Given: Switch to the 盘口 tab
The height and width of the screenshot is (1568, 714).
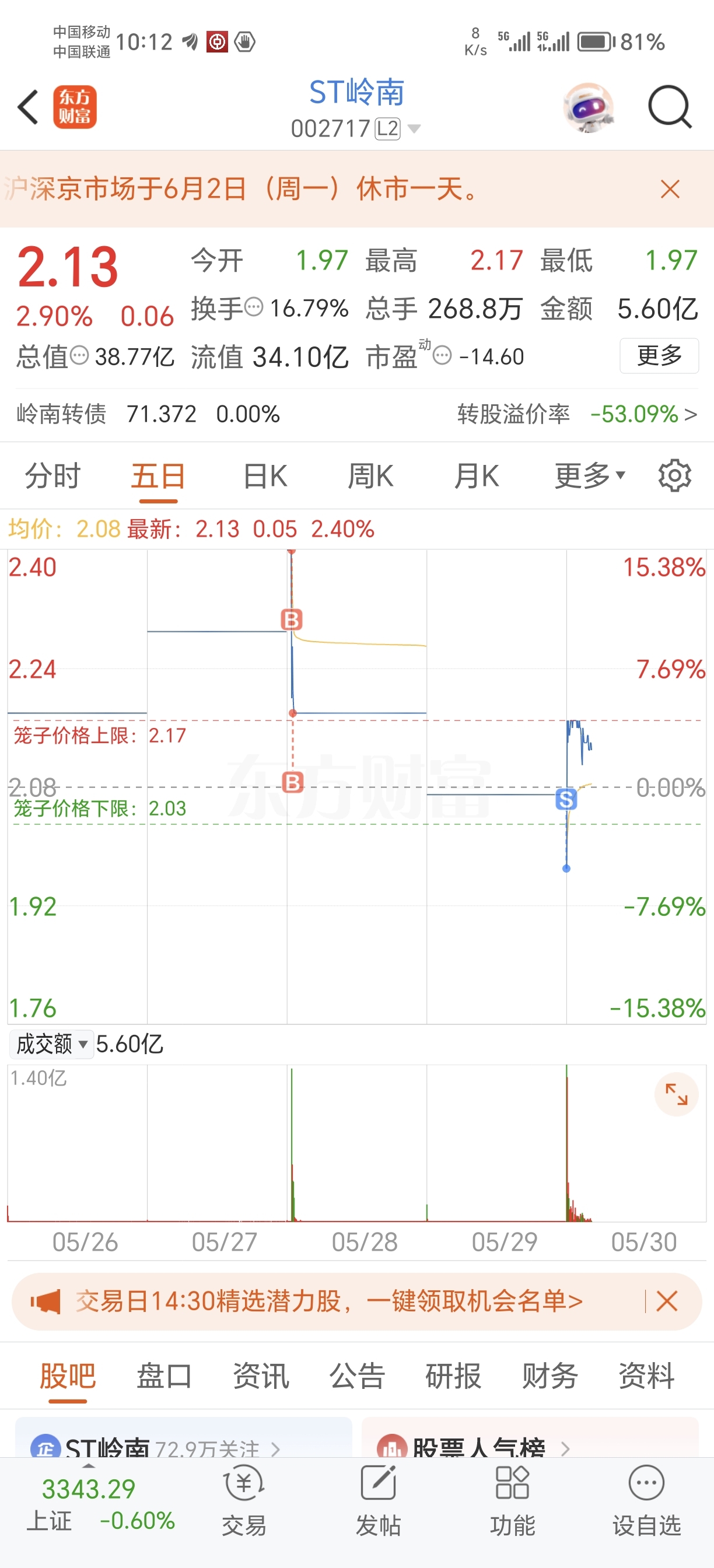Looking at the screenshot, I should (x=164, y=1375).
